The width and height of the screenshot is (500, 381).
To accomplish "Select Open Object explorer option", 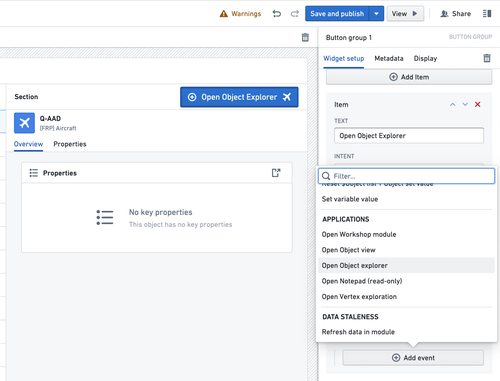I will click(406, 266).
